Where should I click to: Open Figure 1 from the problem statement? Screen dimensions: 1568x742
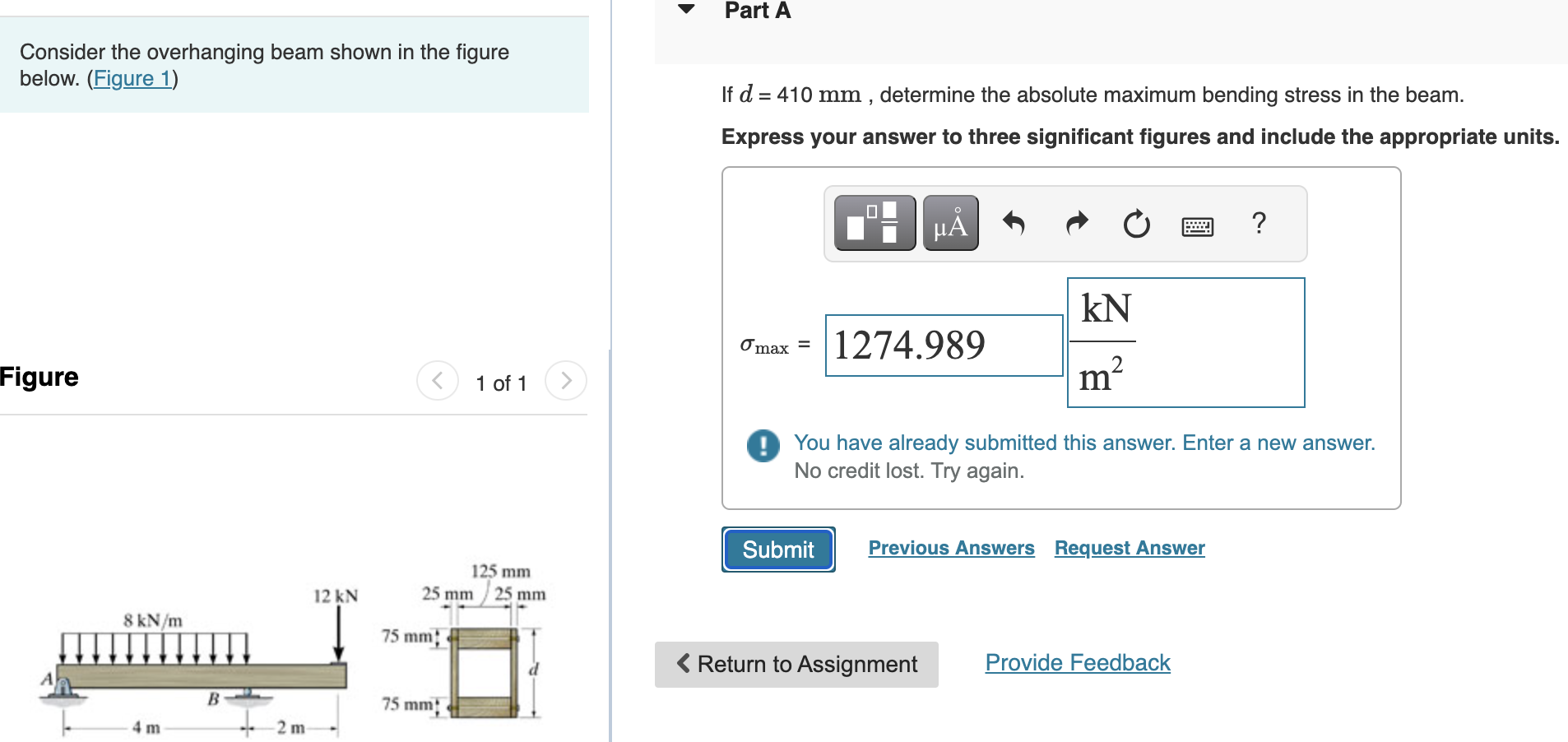(x=132, y=78)
